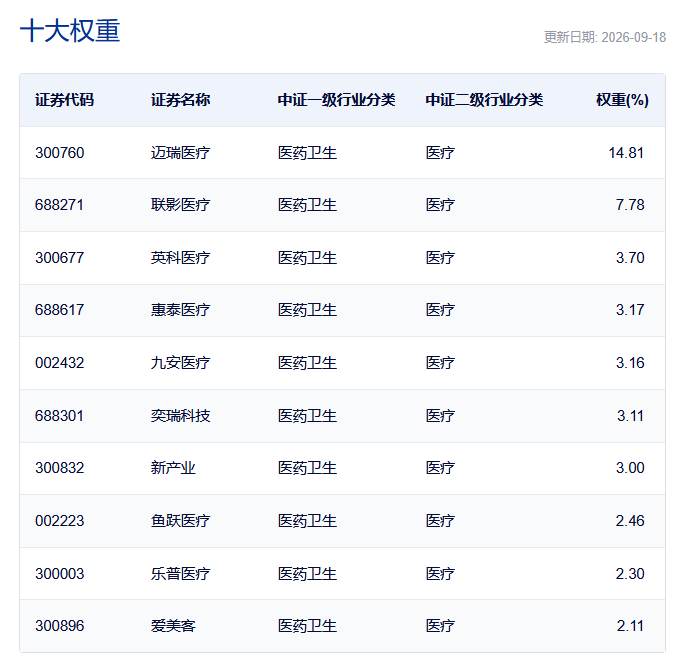Click 医药卫生 in the 九安医疗 row
693x669 pixels.
click(307, 363)
